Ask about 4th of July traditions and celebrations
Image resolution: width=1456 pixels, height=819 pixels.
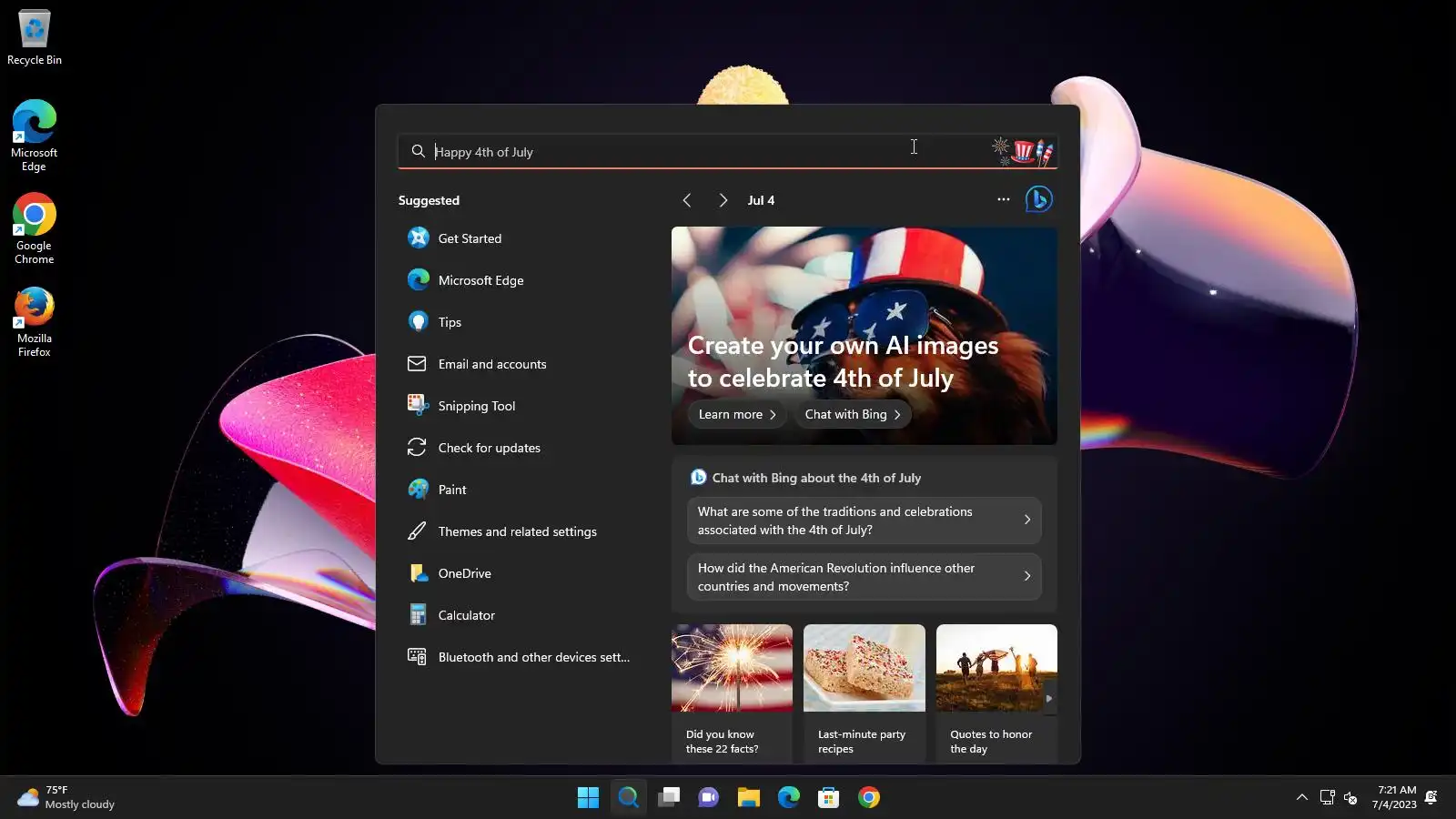pyautogui.click(x=864, y=521)
